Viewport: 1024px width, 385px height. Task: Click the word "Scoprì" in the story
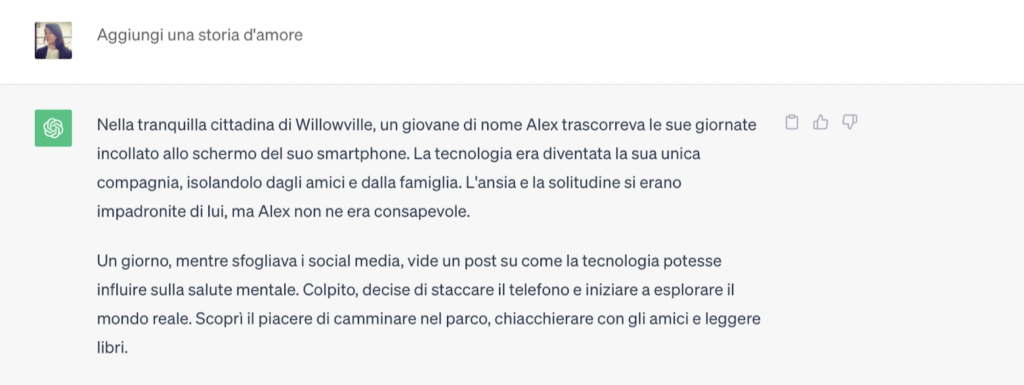pyautogui.click(x=170, y=319)
